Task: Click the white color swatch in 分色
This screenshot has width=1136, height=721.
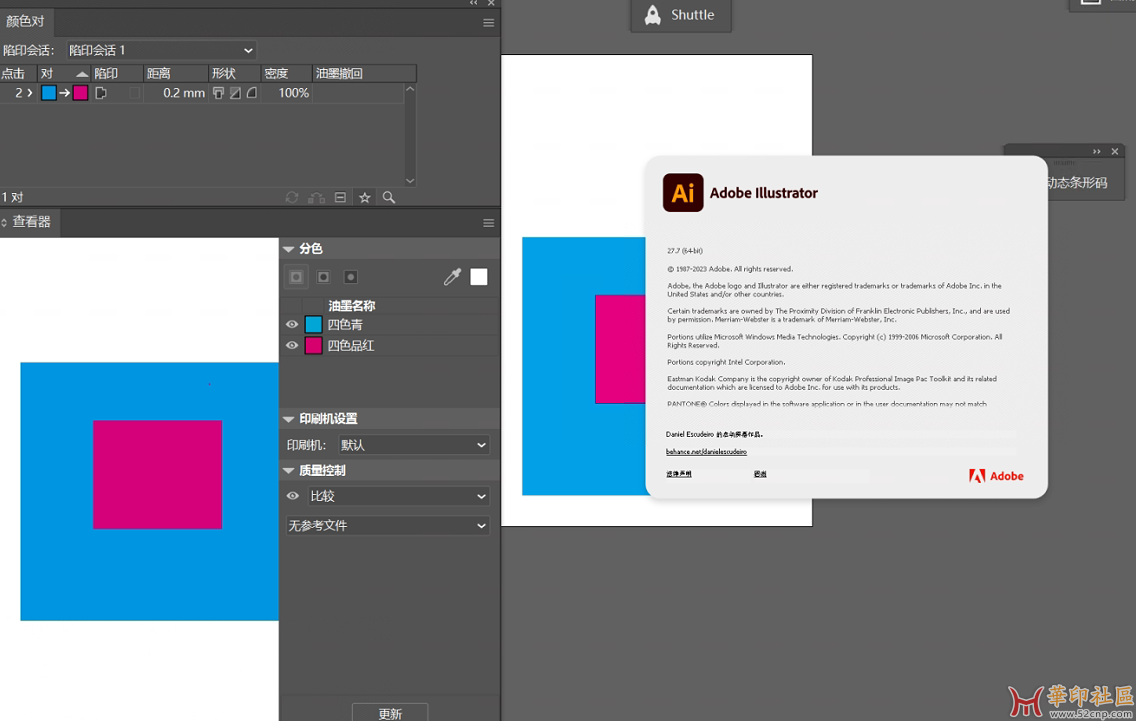Action: (479, 277)
